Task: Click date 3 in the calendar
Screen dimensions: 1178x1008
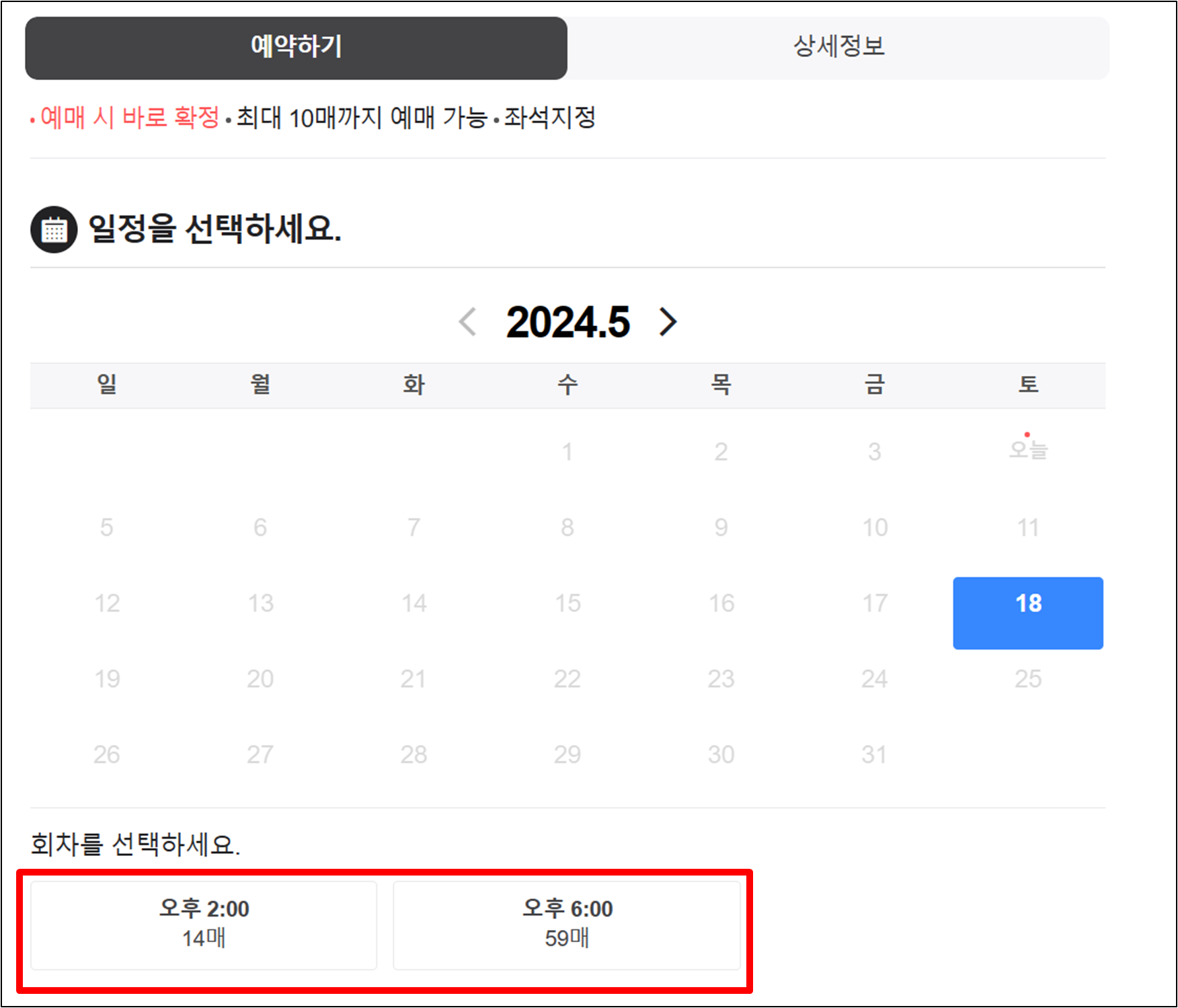Action: (874, 452)
